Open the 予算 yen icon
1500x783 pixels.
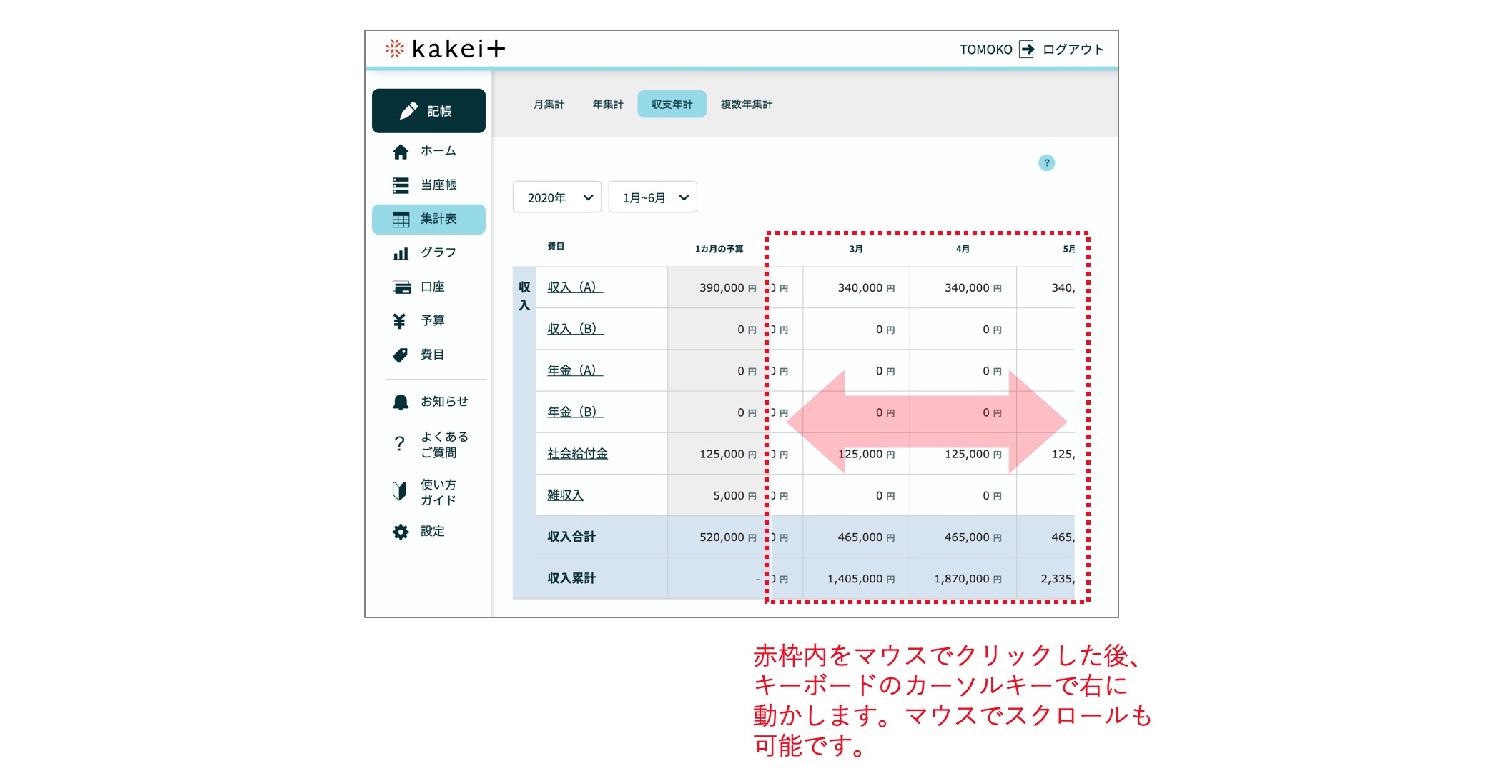[x=401, y=321]
